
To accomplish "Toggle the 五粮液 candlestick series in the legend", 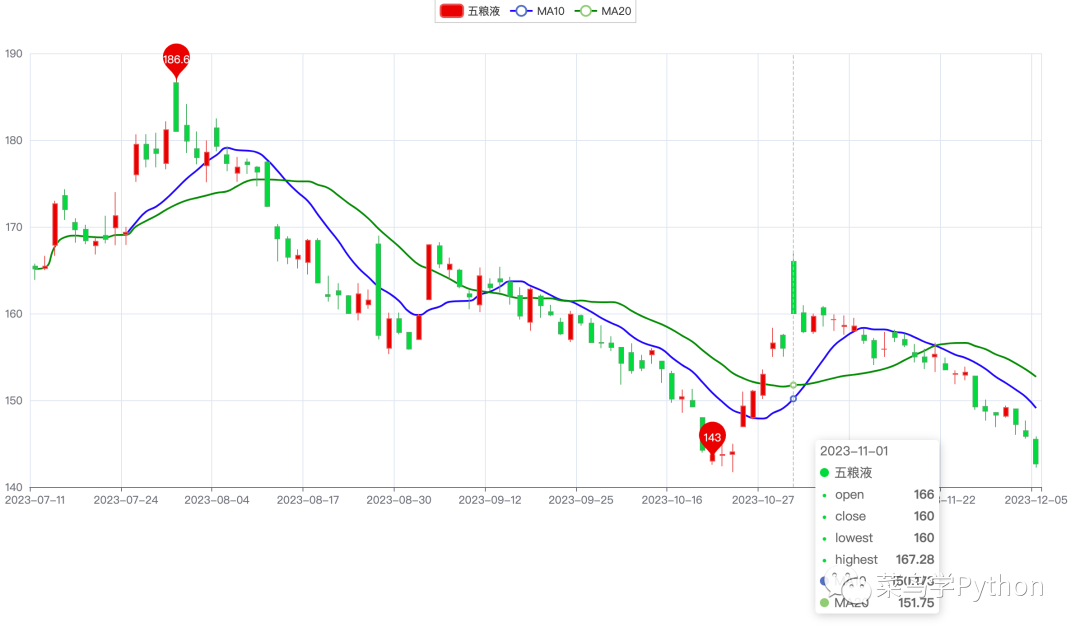I will click(x=470, y=11).
